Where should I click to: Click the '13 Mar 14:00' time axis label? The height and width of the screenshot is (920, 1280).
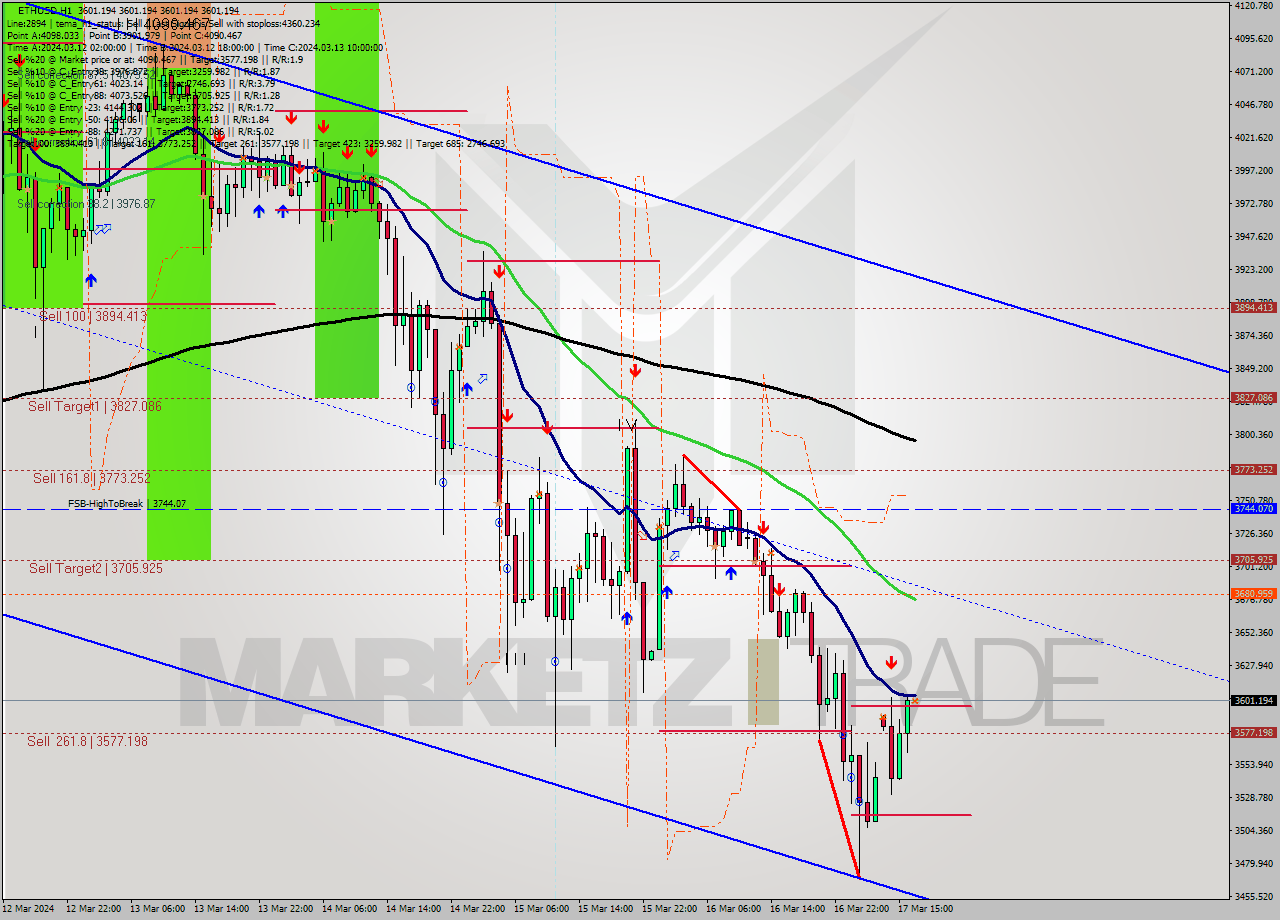click(x=220, y=909)
